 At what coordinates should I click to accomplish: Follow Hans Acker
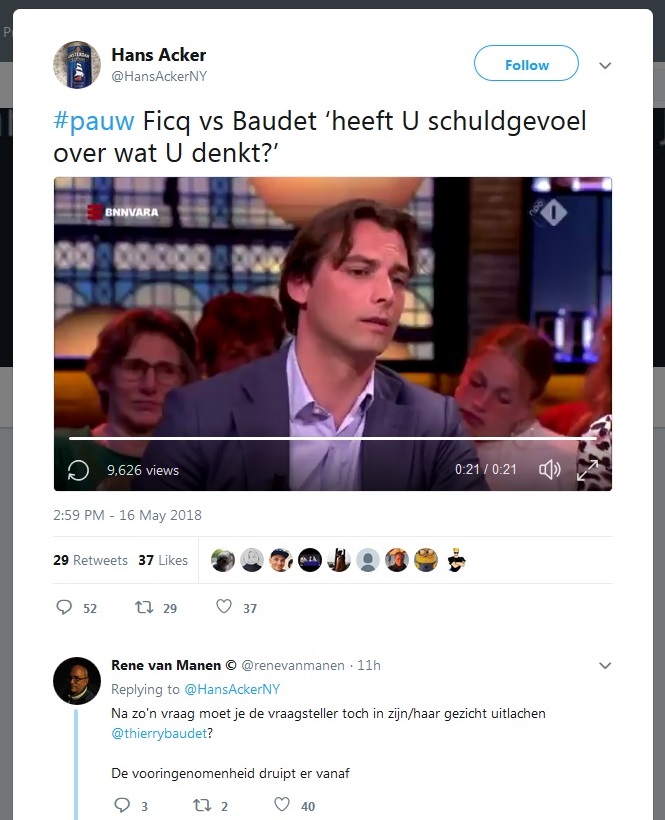(x=526, y=63)
